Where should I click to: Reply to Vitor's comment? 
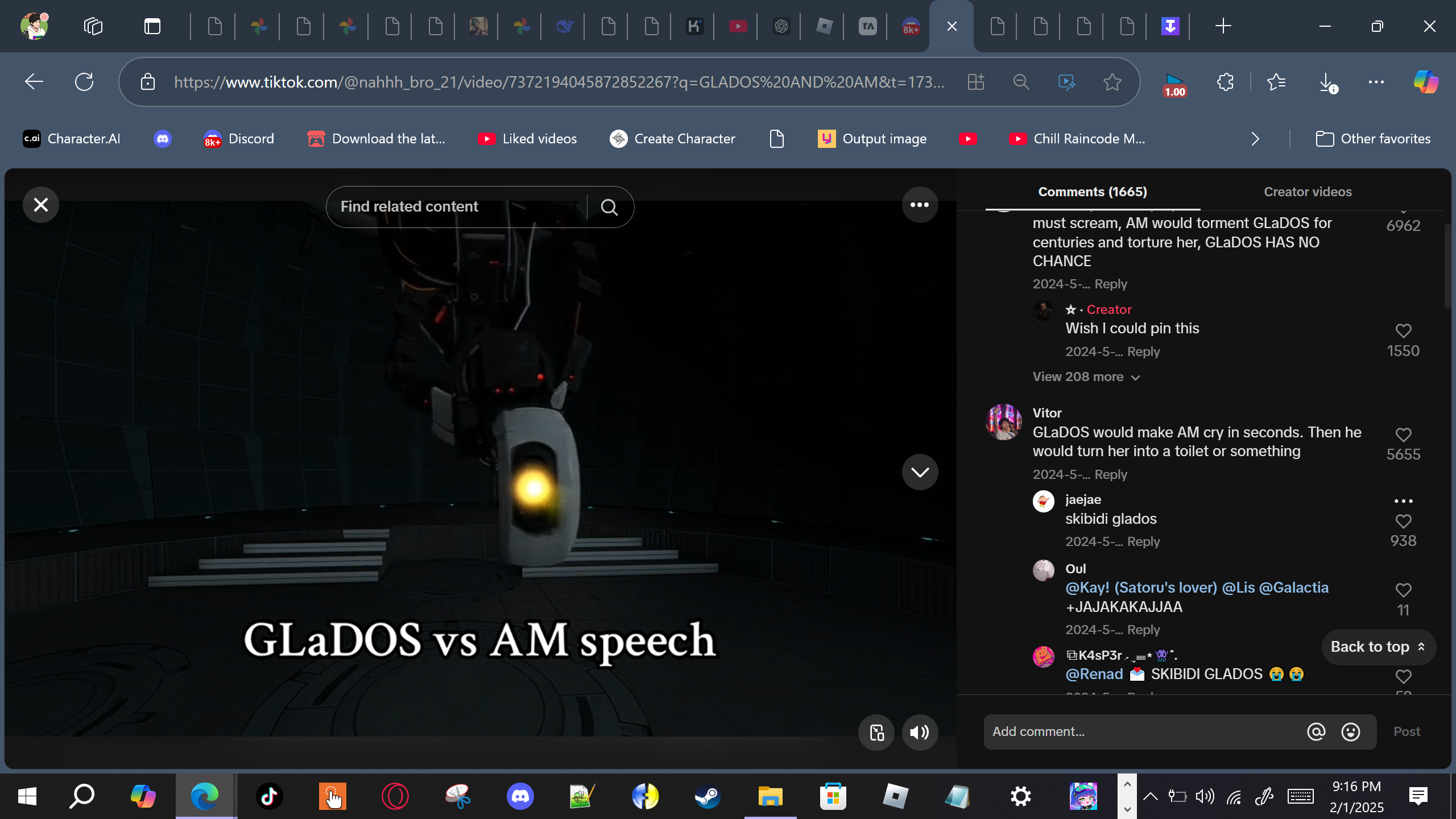pyautogui.click(x=1110, y=474)
